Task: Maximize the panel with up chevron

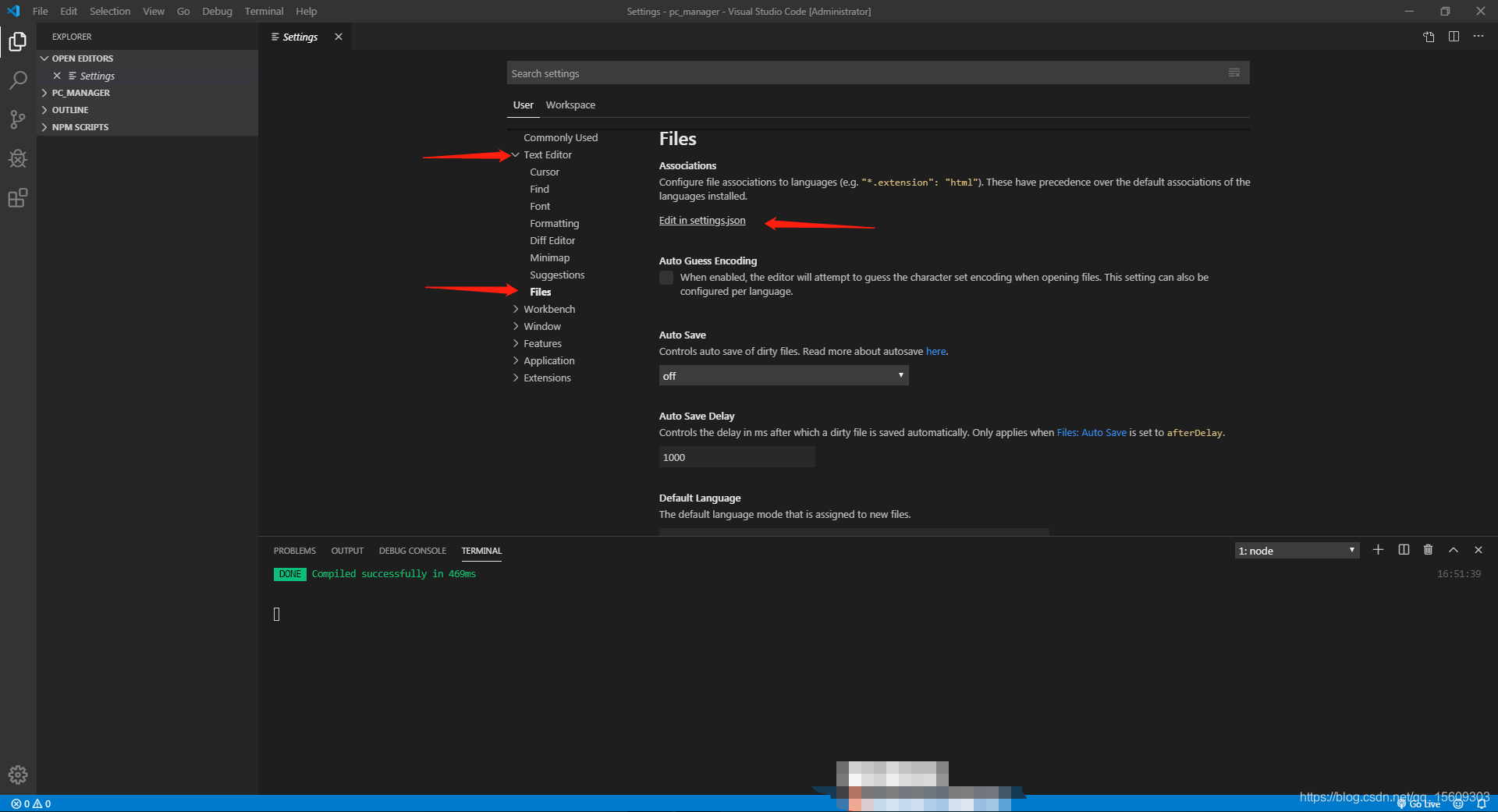Action: (1454, 550)
